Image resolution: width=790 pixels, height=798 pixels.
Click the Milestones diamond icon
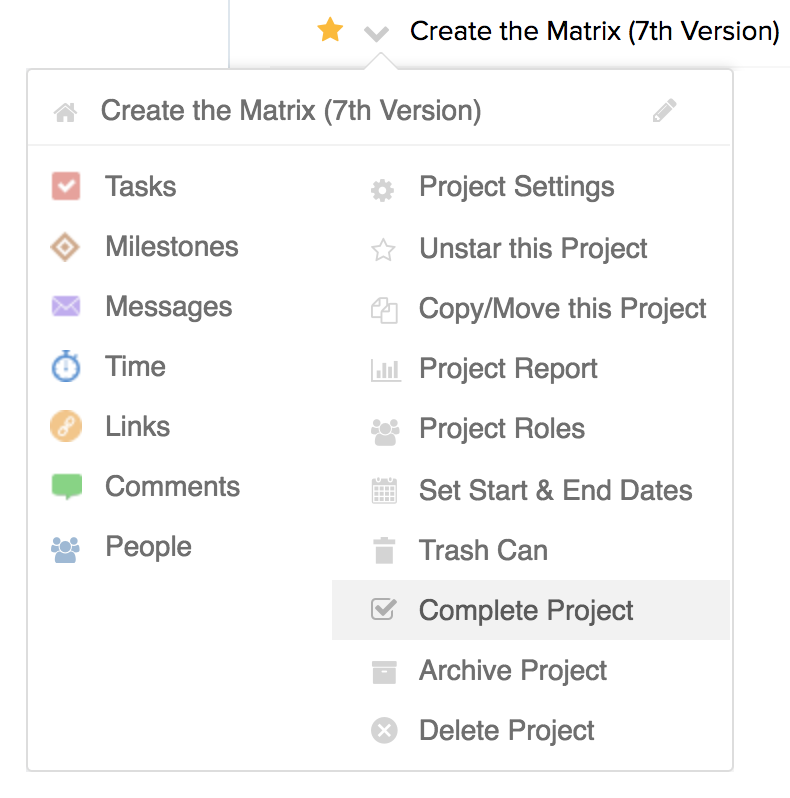click(66, 247)
